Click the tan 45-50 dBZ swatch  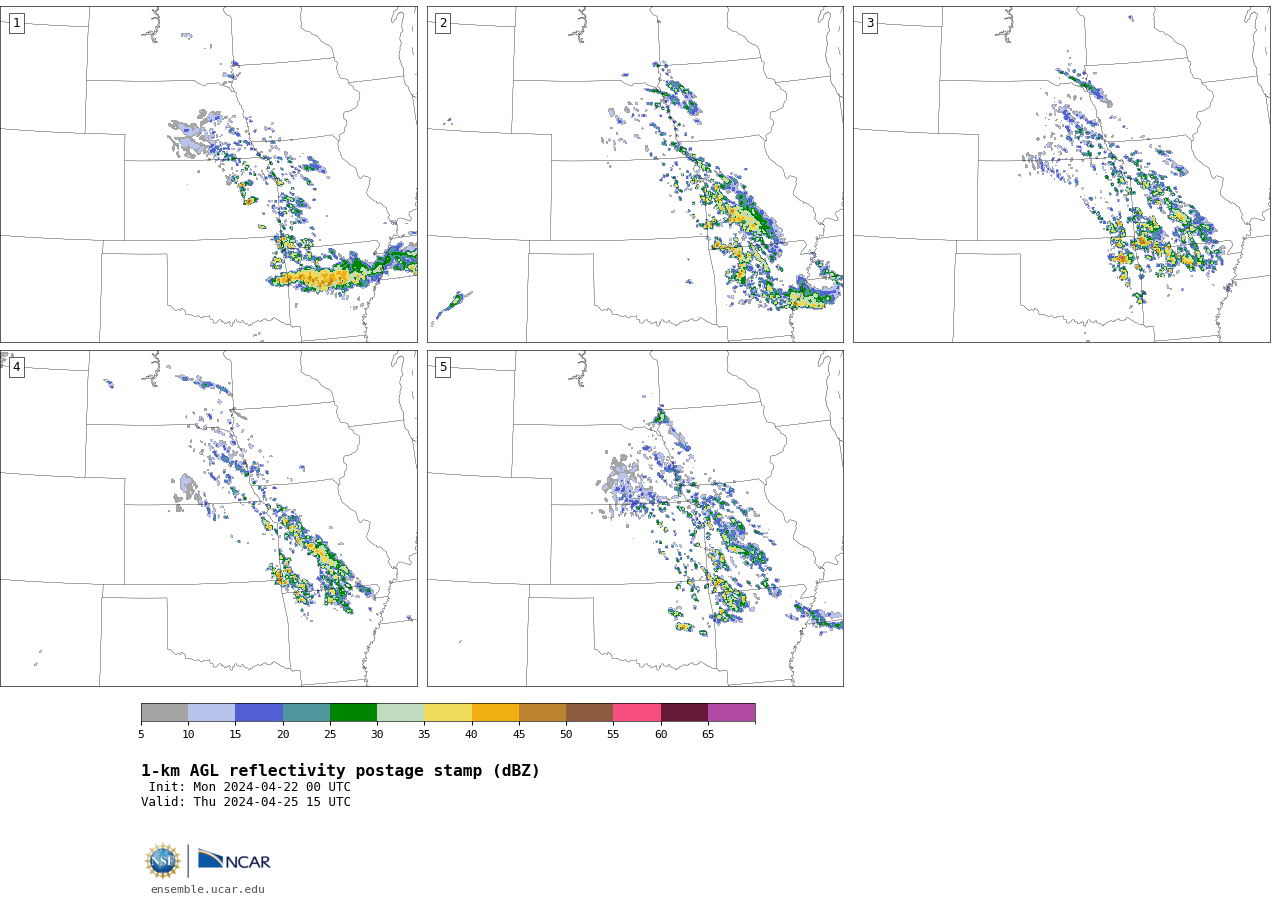(542, 713)
